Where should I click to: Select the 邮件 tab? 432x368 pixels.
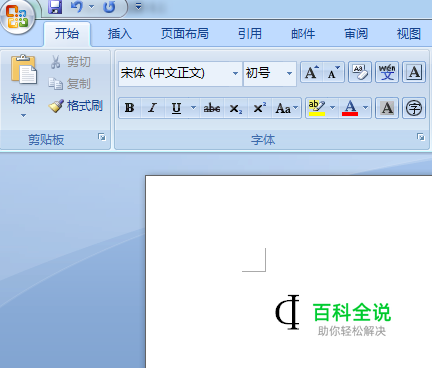coord(303,34)
